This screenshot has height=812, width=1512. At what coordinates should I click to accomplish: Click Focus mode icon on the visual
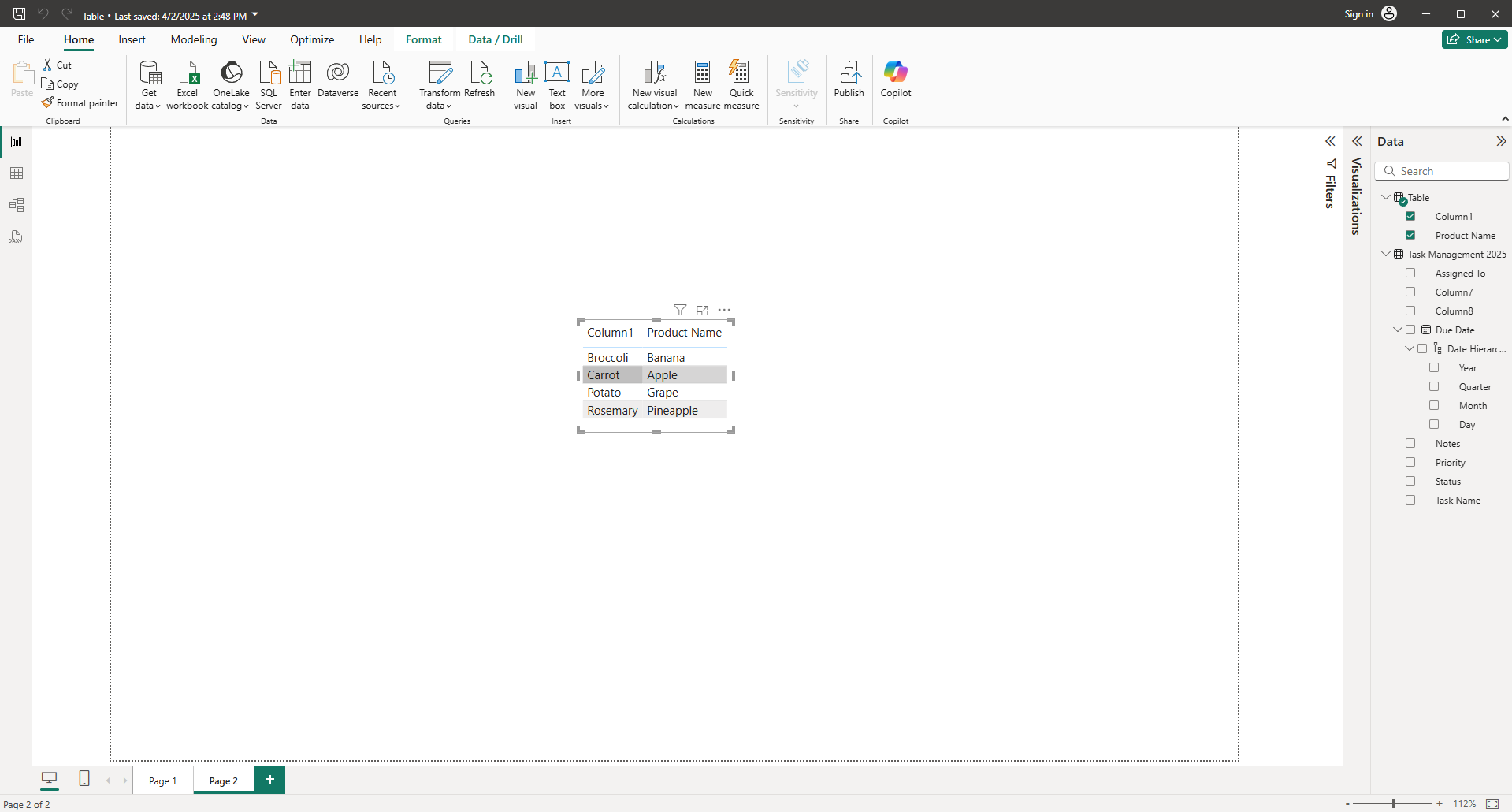click(x=702, y=310)
